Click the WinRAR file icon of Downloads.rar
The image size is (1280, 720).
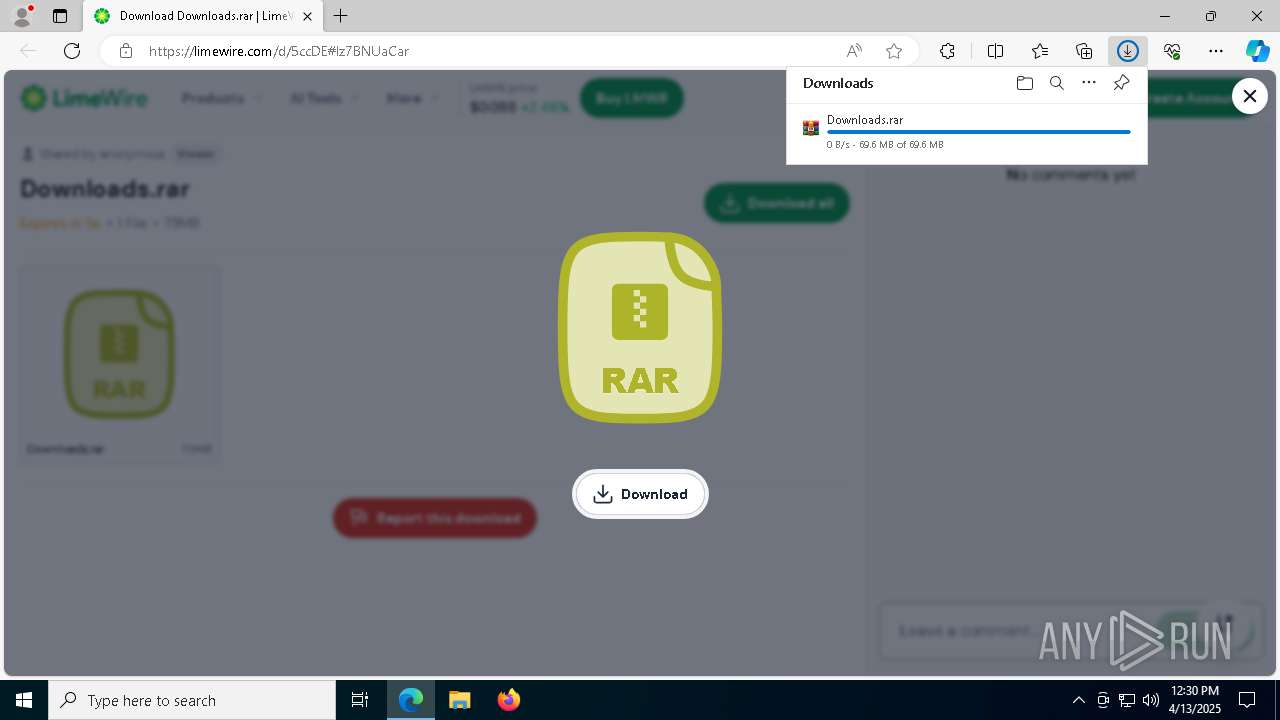[811, 128]
